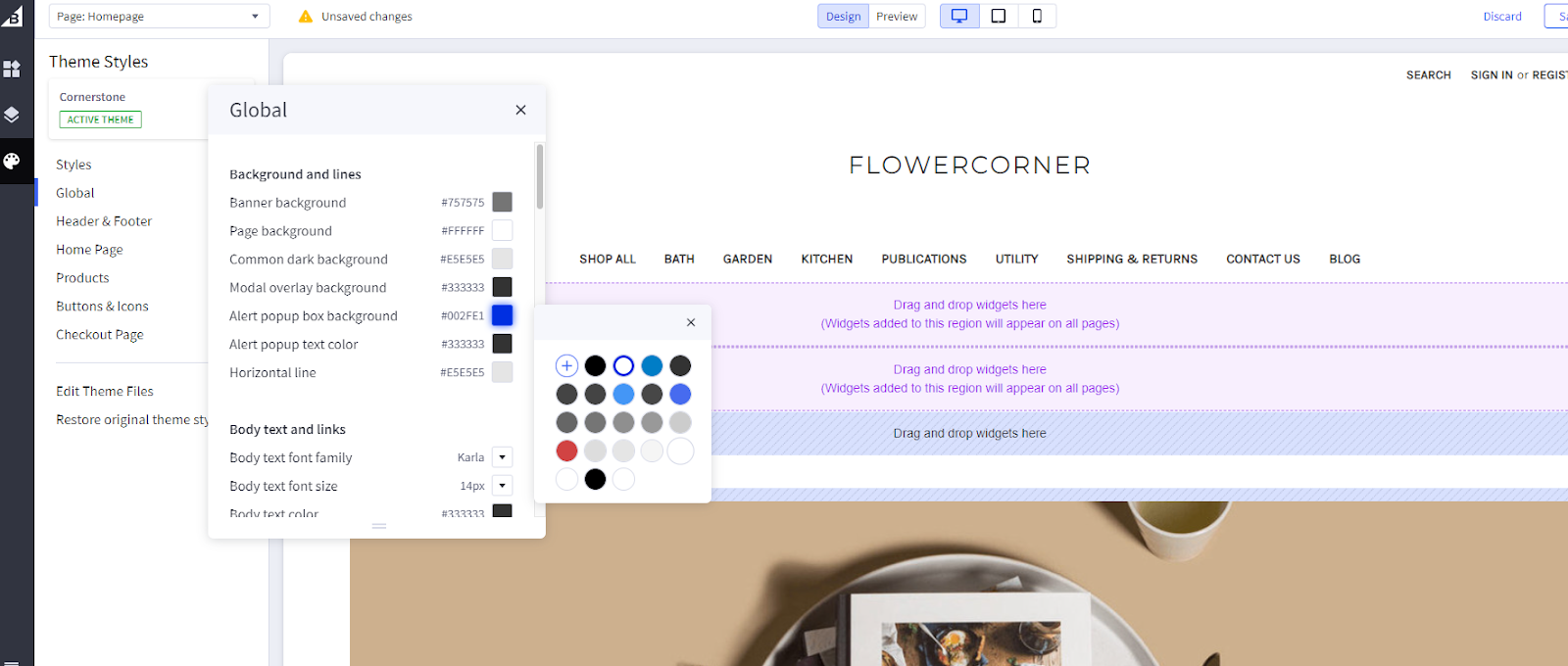This screenshot has height=666, width=1568.
Task: Click the #002FE1 hex value
Action: tap(463, 316)
